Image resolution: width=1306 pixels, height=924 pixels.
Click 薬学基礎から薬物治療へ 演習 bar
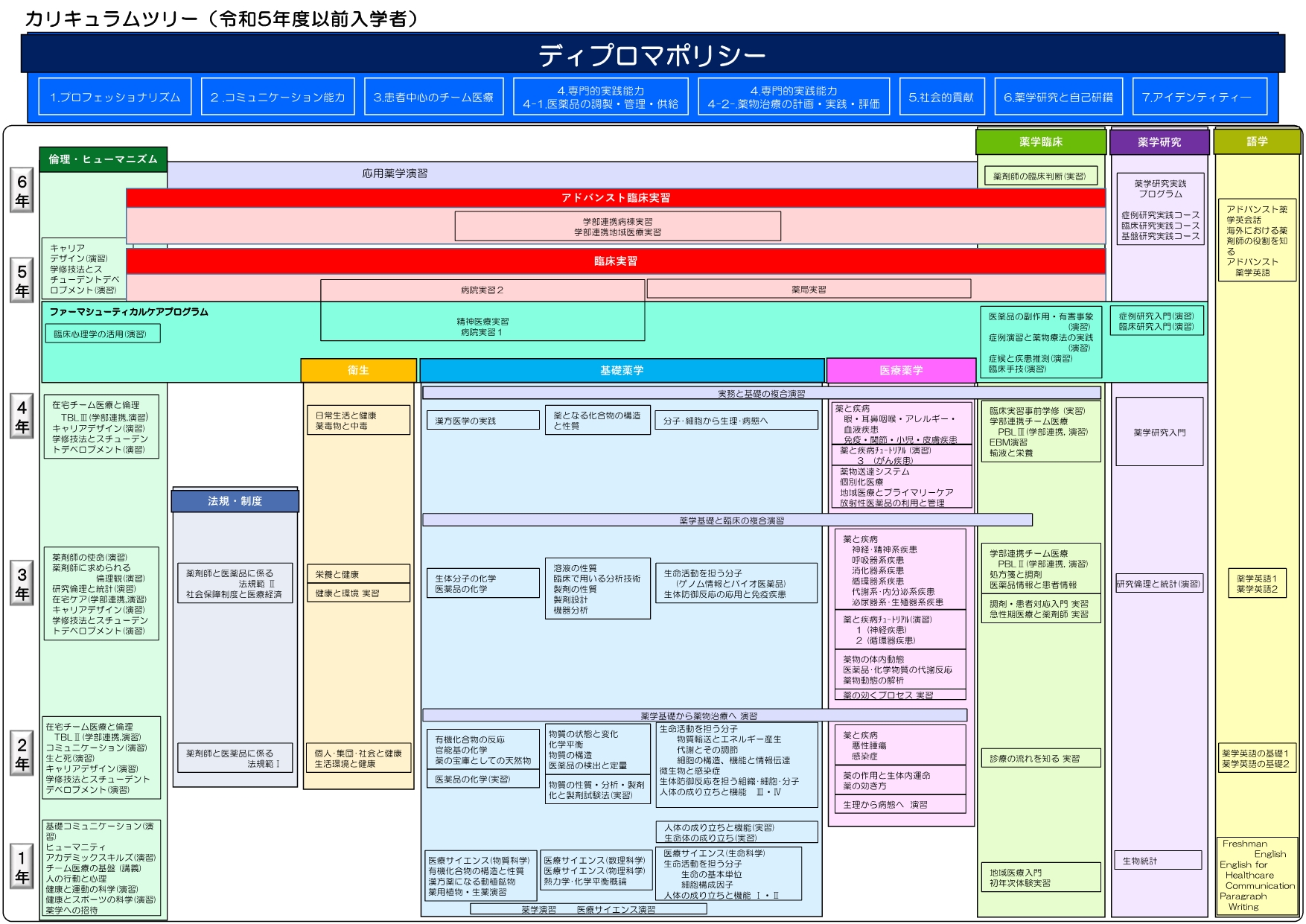click(x=695, y=716)
